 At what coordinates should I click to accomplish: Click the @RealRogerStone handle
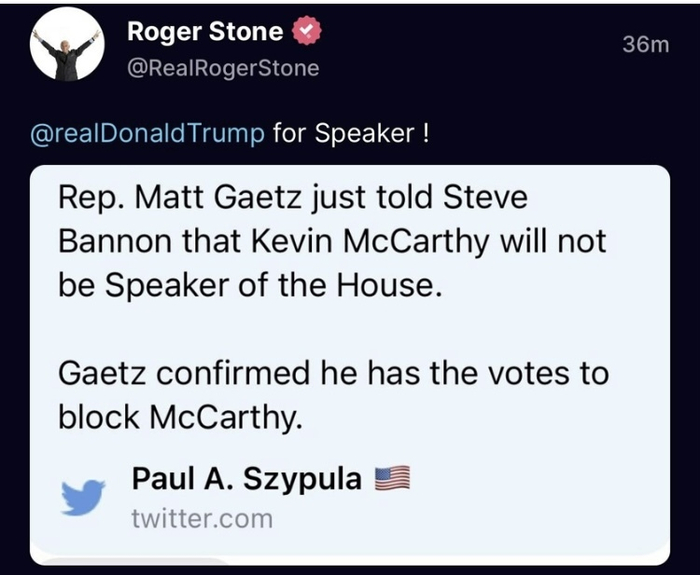[x=223, y=68]
